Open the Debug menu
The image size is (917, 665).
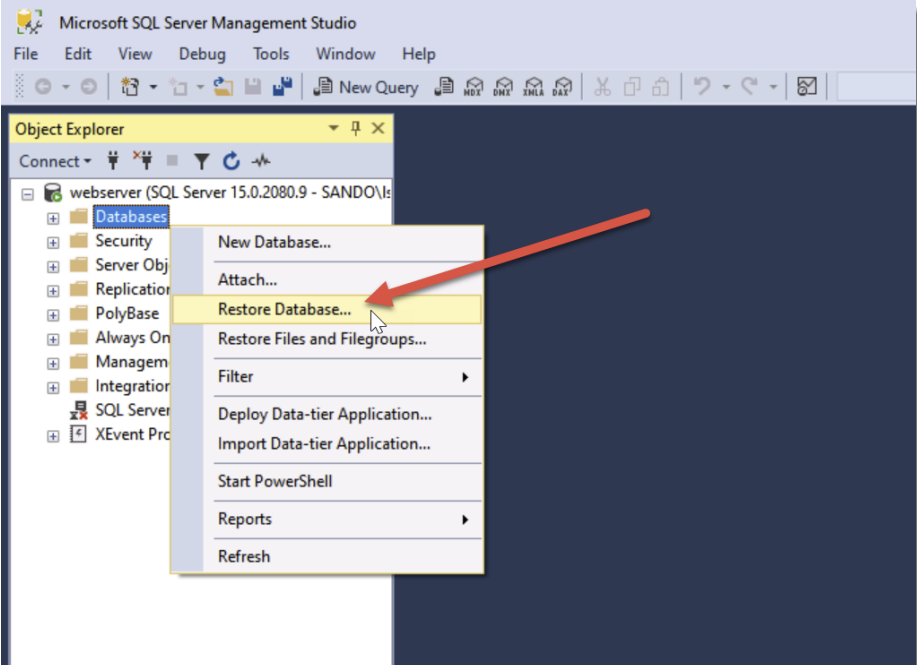[202, 54]
